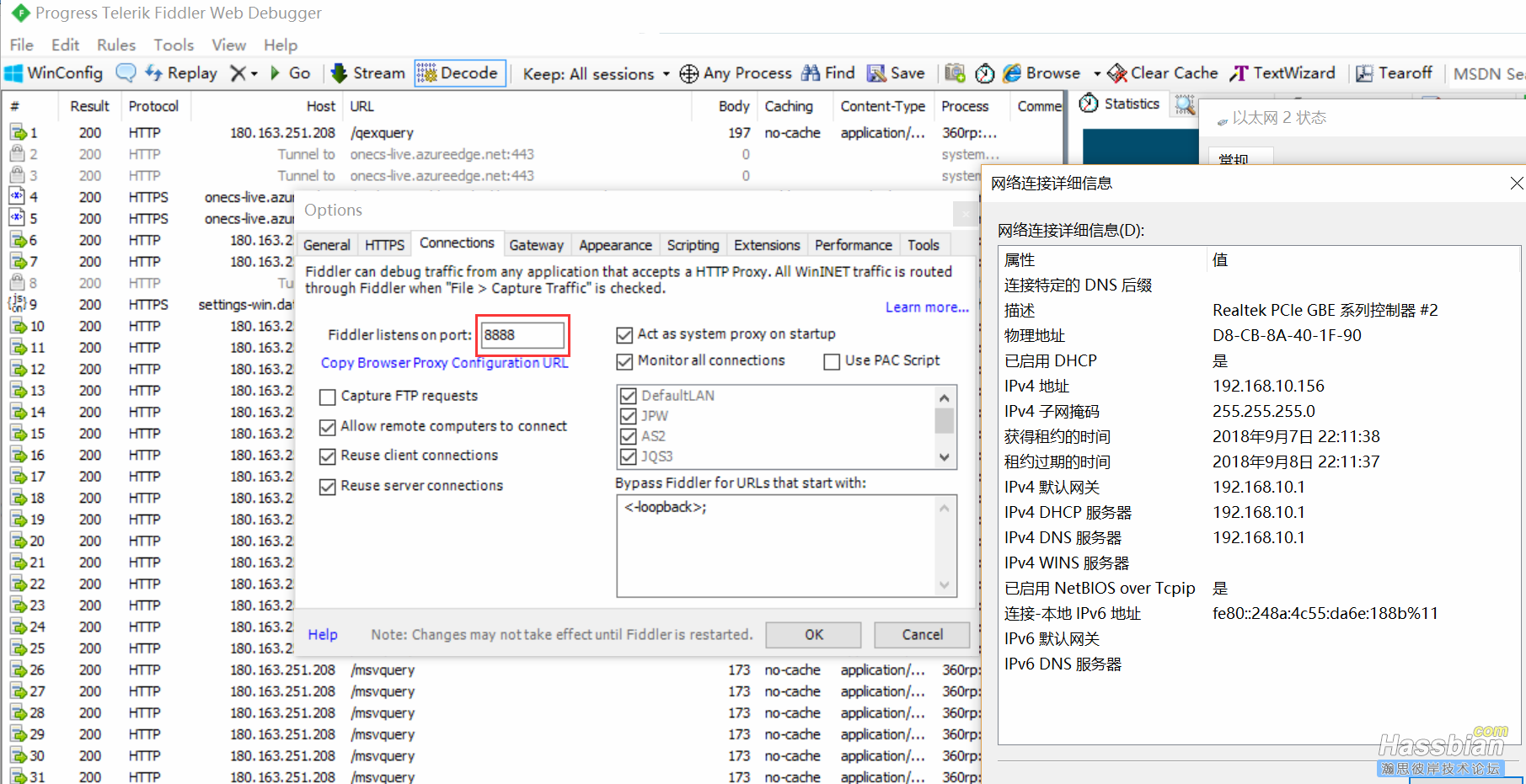The image size is (1526, 784).
Task: Toggle Allow remote computers to connect
Action: (328, 427)
